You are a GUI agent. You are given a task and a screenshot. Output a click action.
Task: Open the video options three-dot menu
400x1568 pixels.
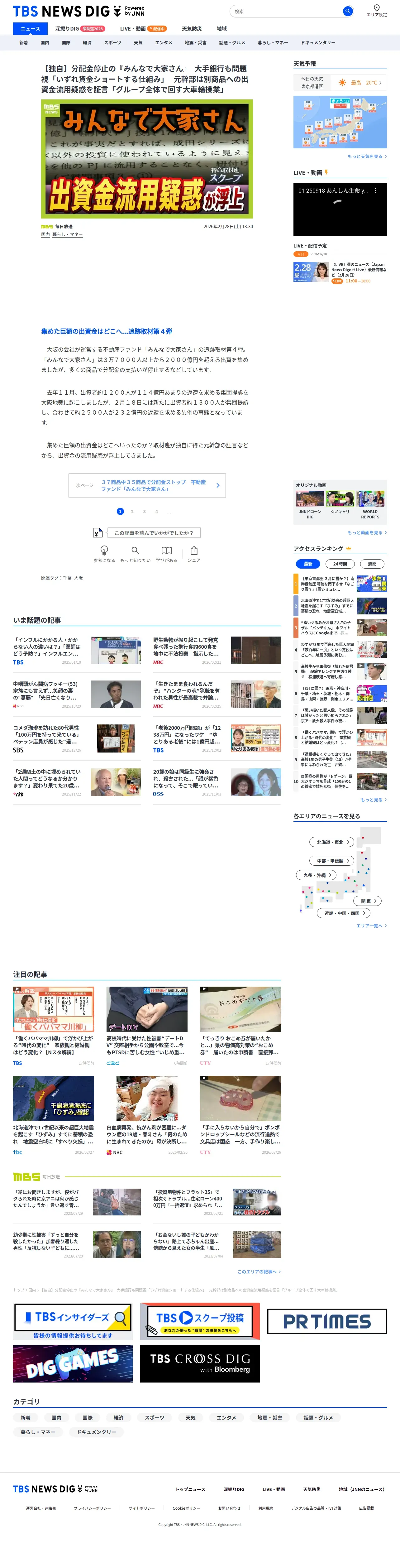pyautogui.click(x=375, y=190)
